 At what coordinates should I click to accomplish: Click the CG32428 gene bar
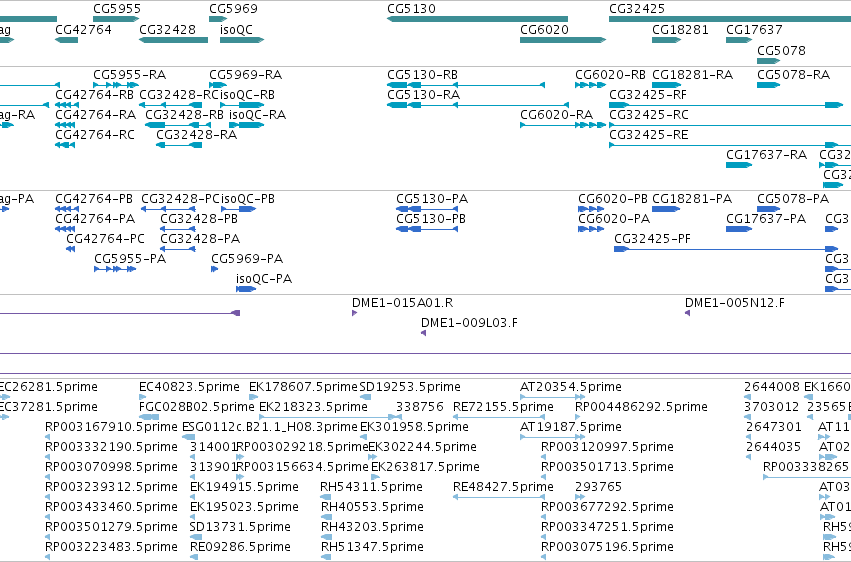[x=174, y=40]
